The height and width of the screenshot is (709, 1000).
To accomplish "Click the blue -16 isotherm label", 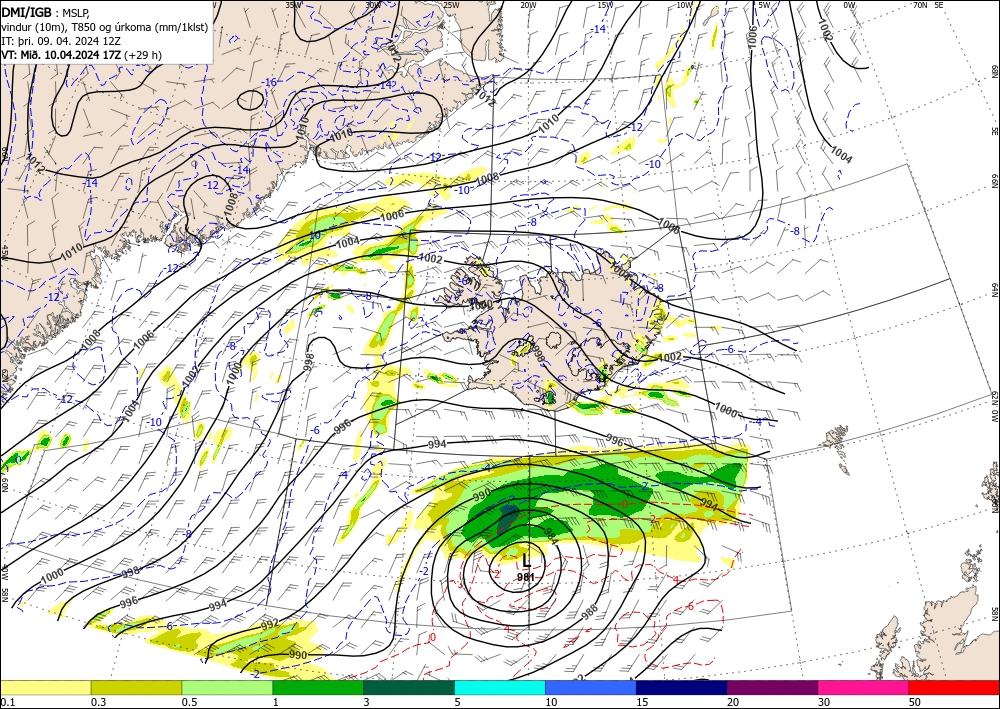I will click(270, 82).
